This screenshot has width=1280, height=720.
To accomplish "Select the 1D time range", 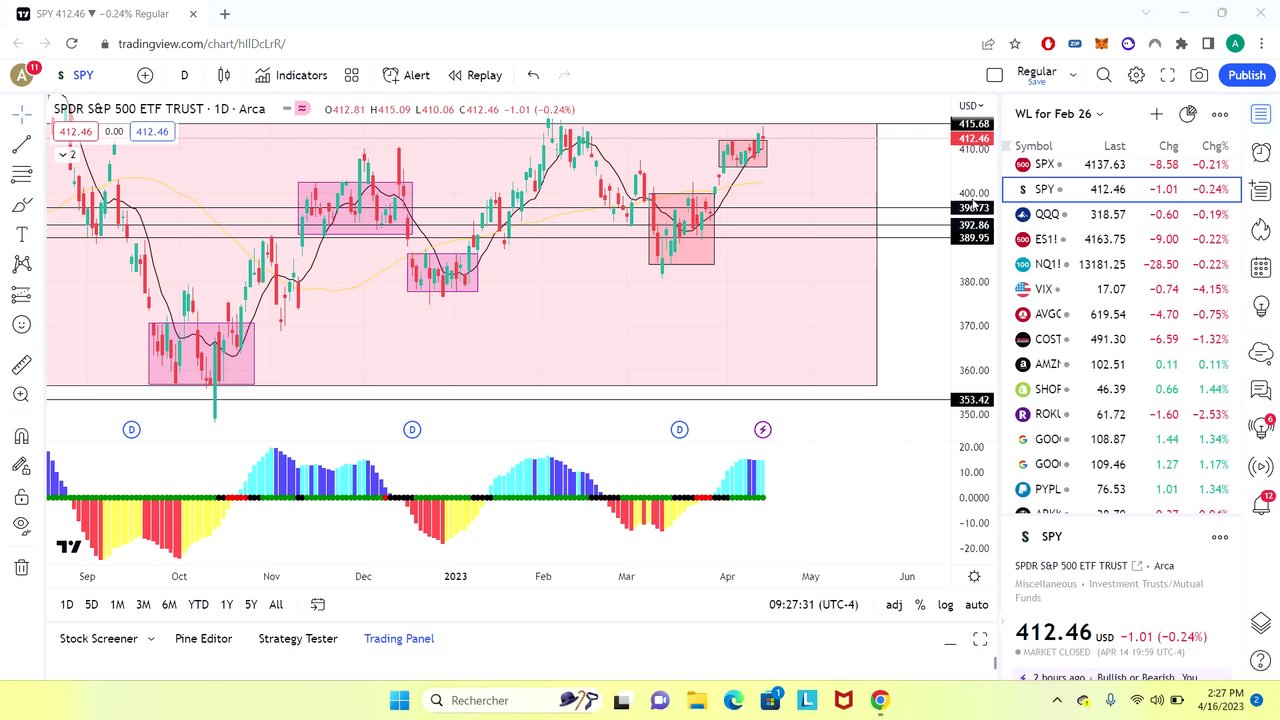I will pos(66,604).
